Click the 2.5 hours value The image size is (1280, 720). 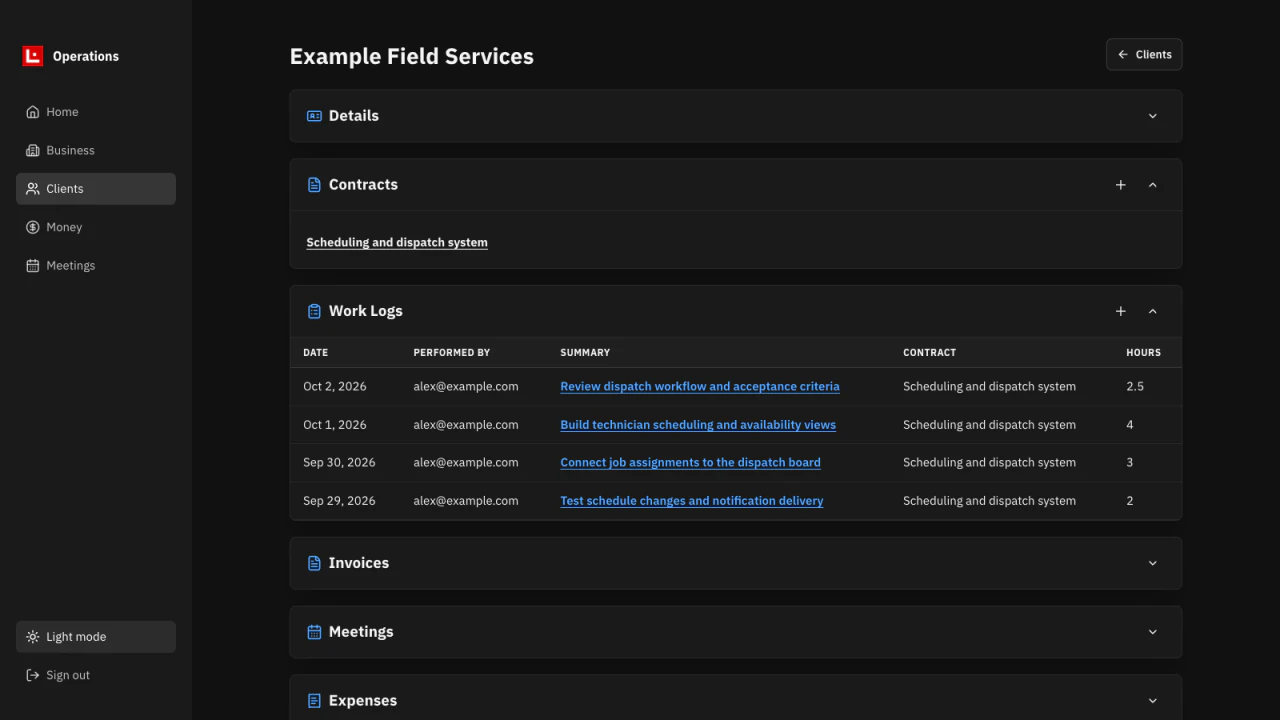tap(1135, 387)
